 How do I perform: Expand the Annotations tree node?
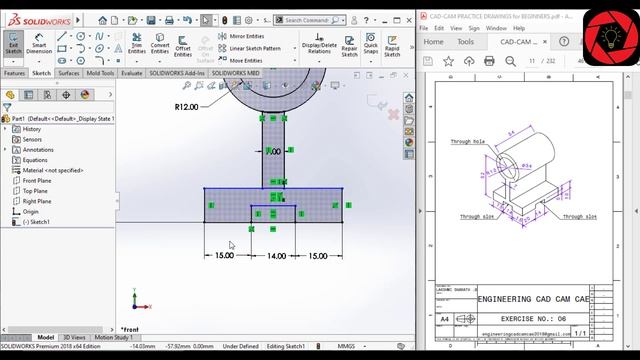pos(5,150)
